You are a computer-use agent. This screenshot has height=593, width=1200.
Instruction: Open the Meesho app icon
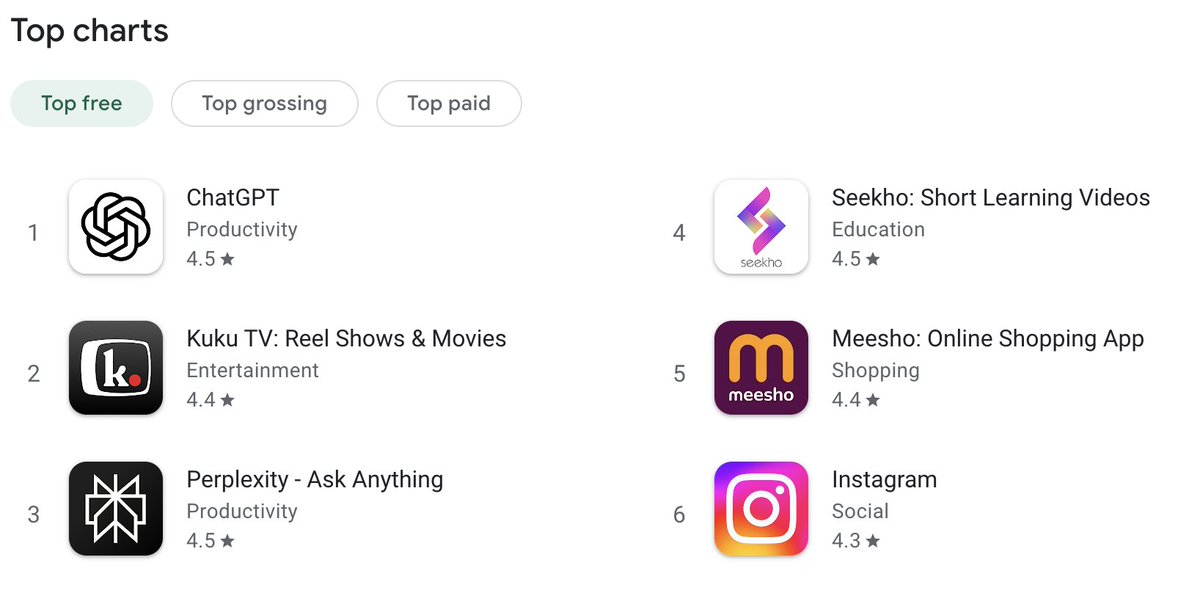pos(761,368)
